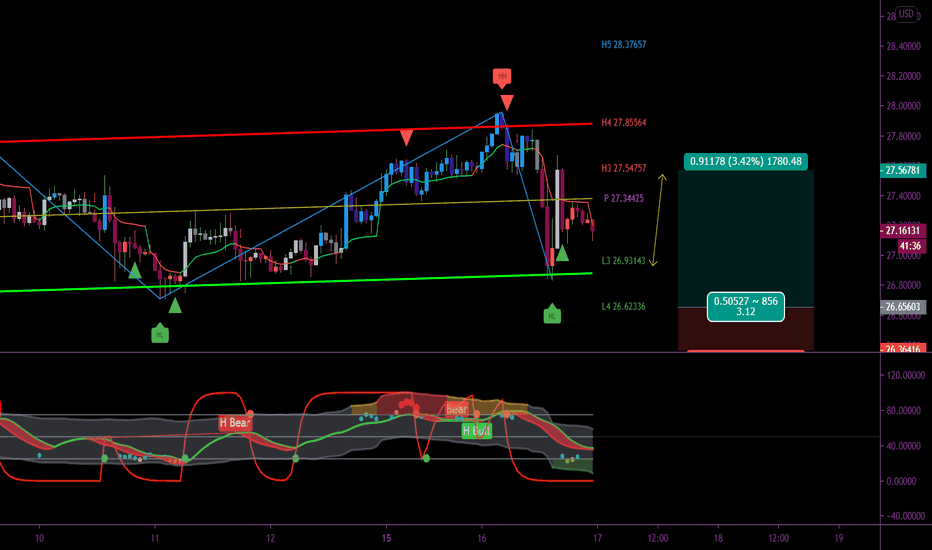This screenshot has width=932, height=550.
Task: Click the 120.00000 indicator axis value
Action: (x=906, y=375)
